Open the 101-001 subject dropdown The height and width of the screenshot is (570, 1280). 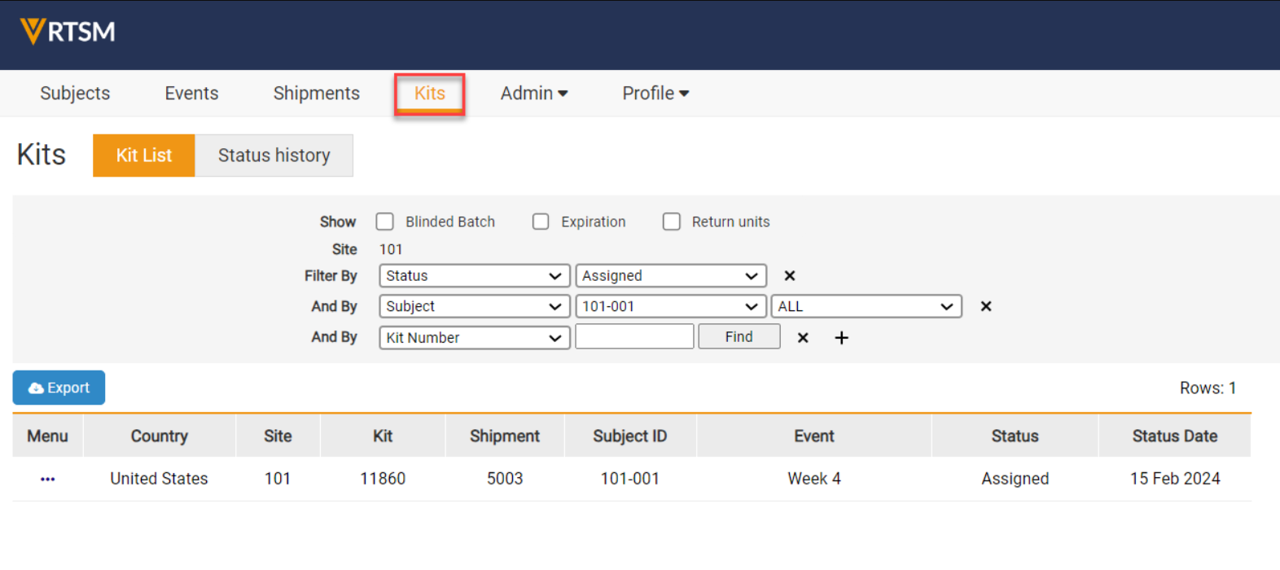click(670, 307)
